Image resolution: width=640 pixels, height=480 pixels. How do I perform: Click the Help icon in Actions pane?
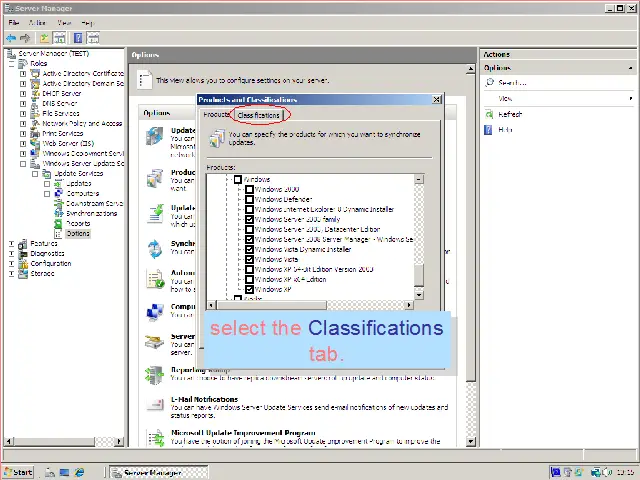pyautogui.click(x=488, y=130)
